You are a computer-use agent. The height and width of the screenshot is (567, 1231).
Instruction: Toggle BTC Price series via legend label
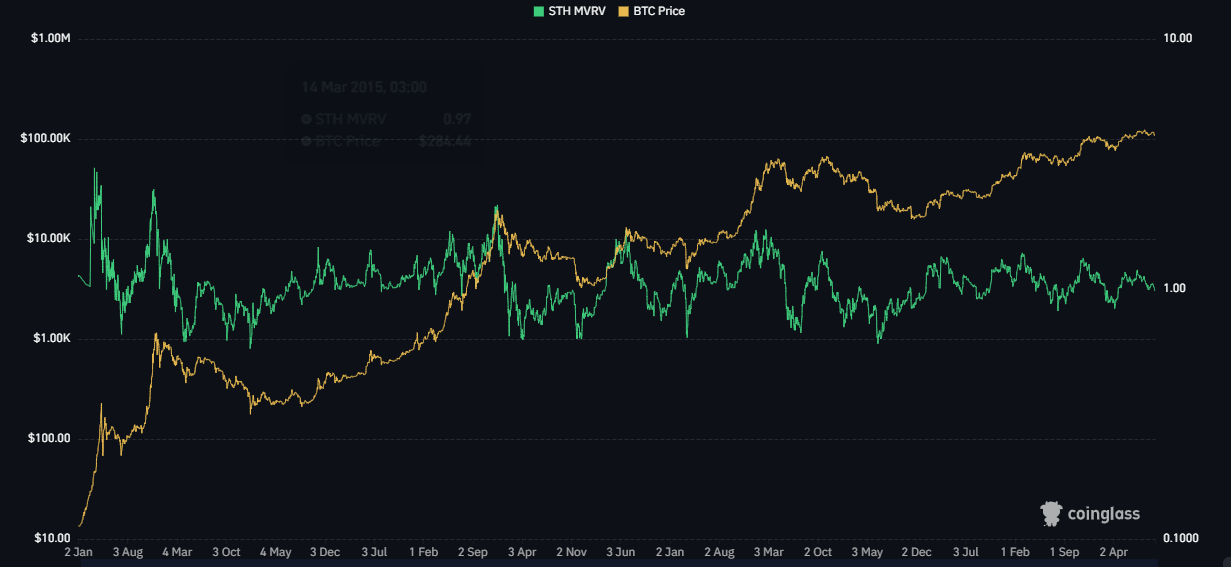[659, 11]
